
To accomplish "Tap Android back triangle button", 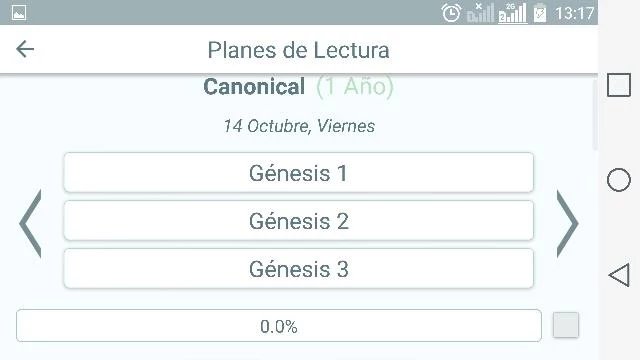I will pos(619,275).
